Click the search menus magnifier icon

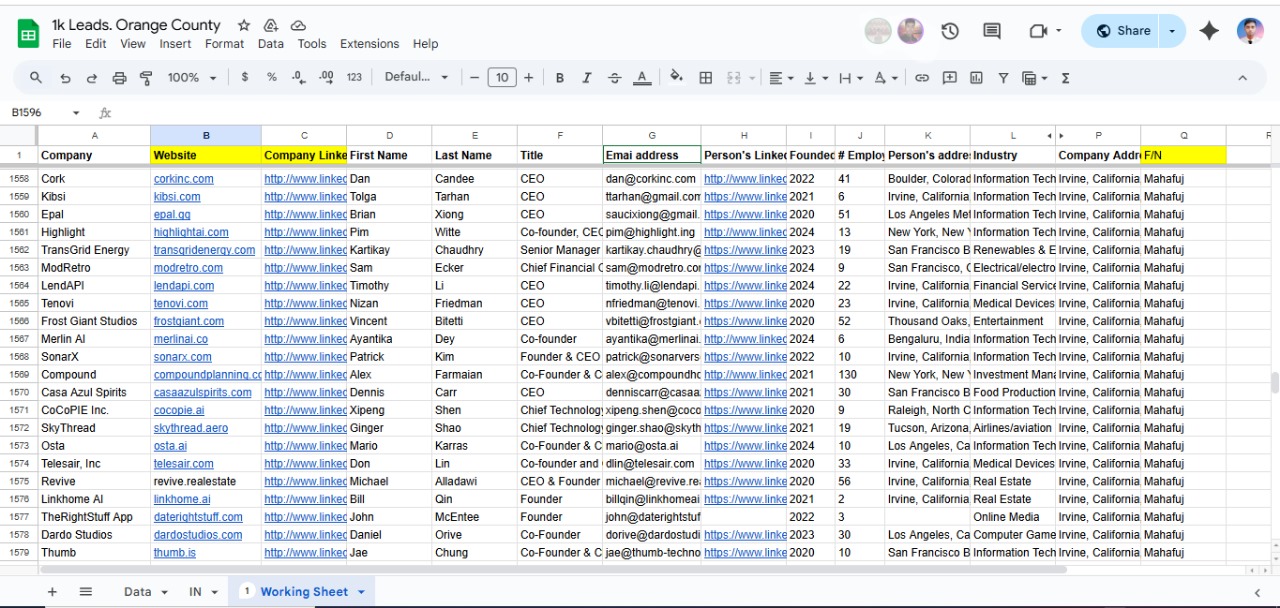[x=36, y=78]
